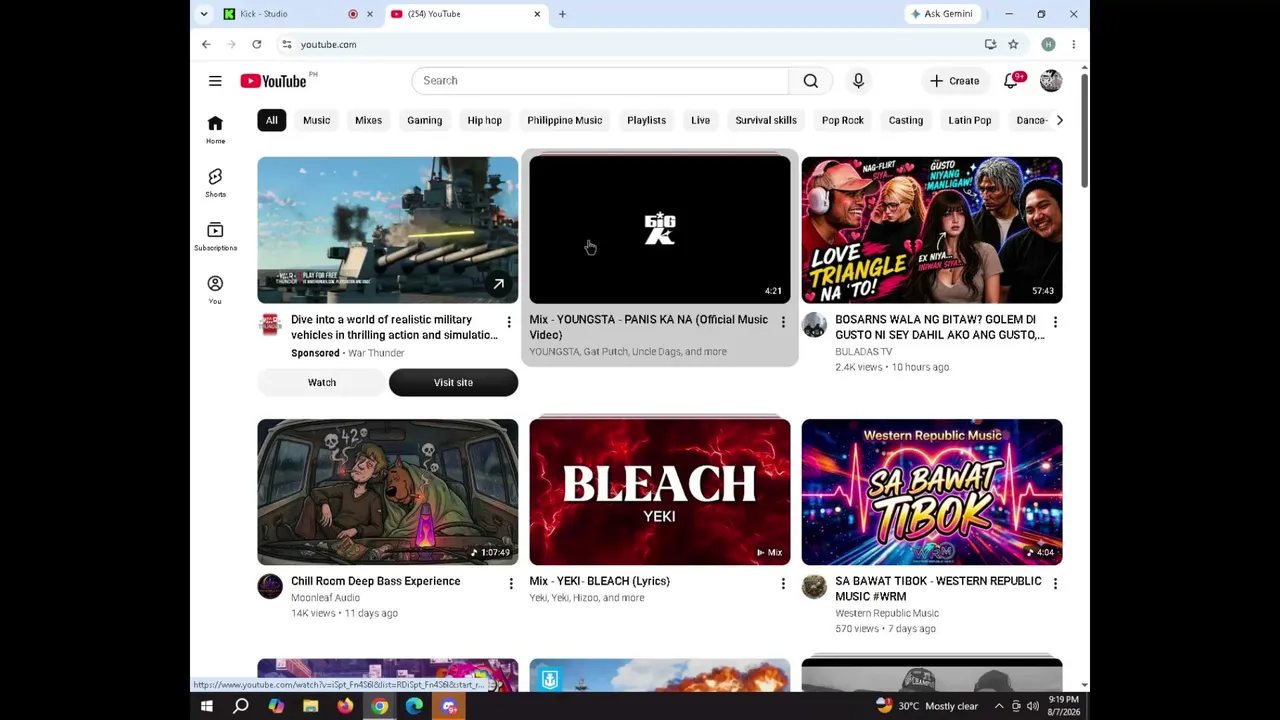Select the Survival skills filter chip
The image size is (1280, 720).
(x=766, y=120)
